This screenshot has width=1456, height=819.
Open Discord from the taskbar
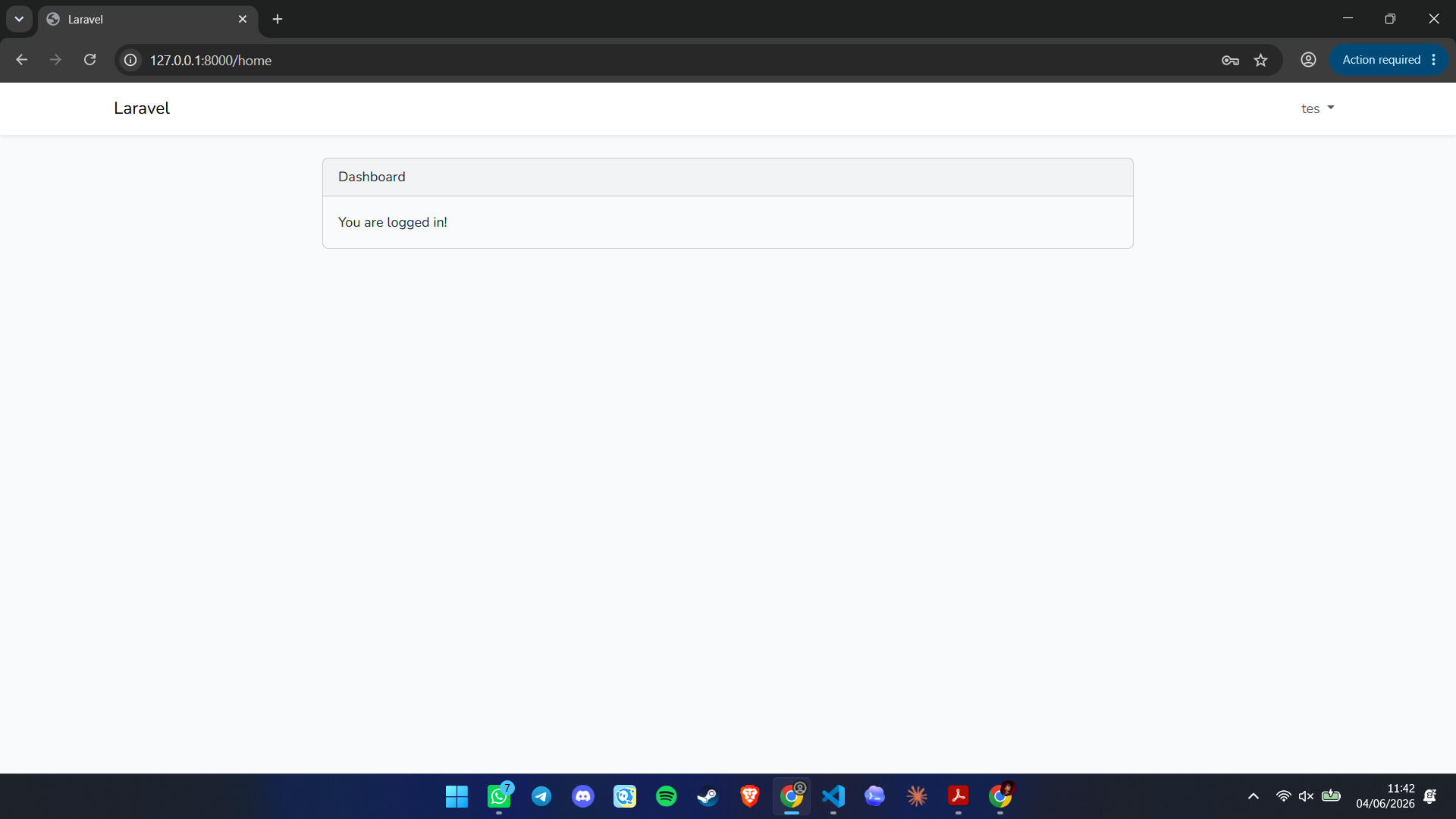tap(583, 796)
